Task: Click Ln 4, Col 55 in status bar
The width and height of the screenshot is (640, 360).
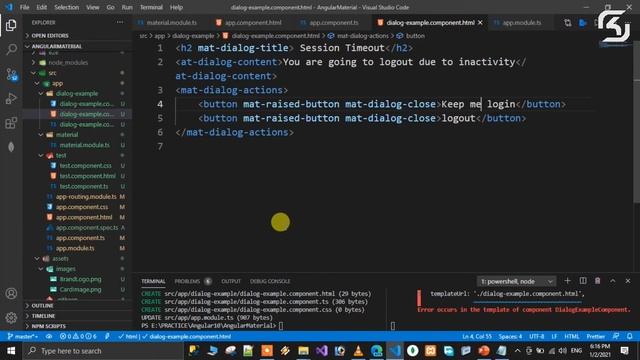Action: click(477, 336)
